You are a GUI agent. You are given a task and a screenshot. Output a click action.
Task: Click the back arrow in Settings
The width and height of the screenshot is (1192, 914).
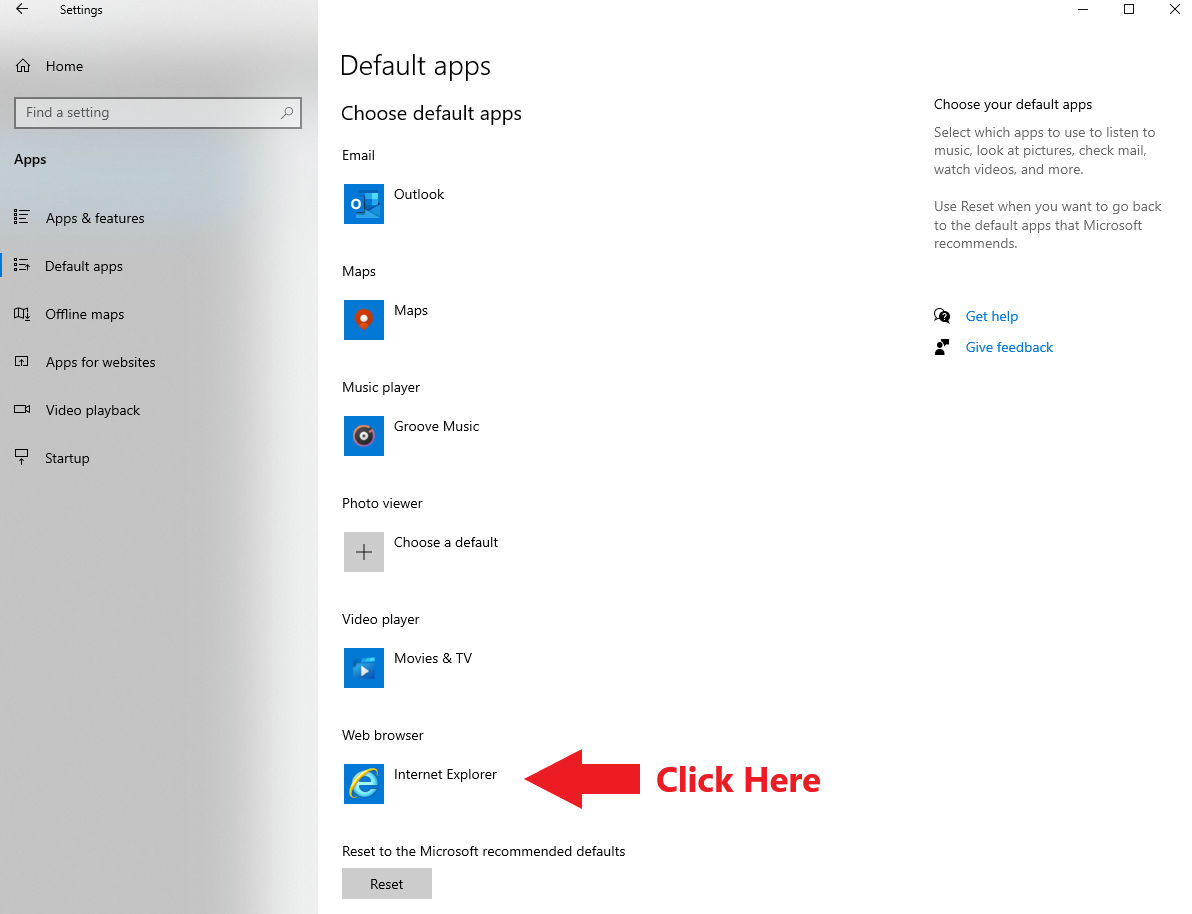22,9
